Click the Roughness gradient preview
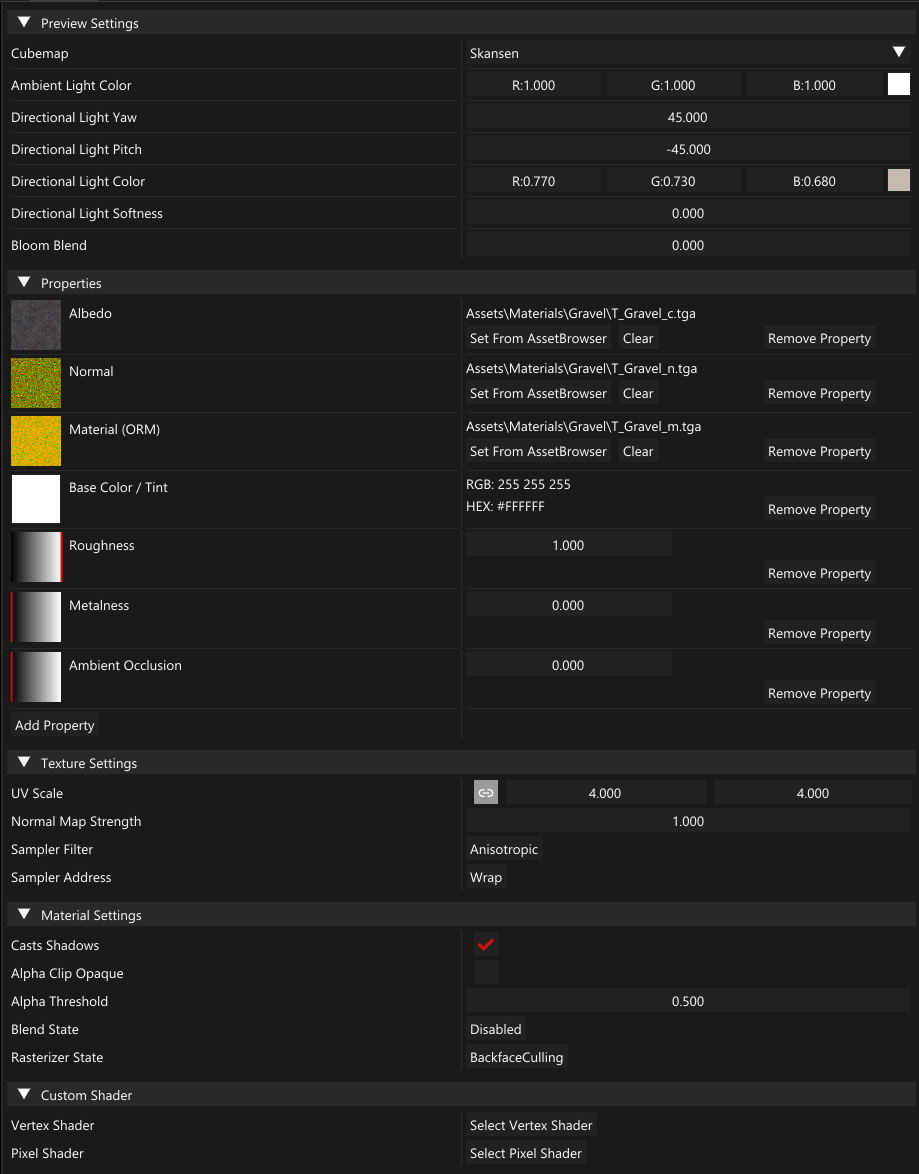Image resolution: width=919 pixels, height=1174 pixels. pos(36,557)
